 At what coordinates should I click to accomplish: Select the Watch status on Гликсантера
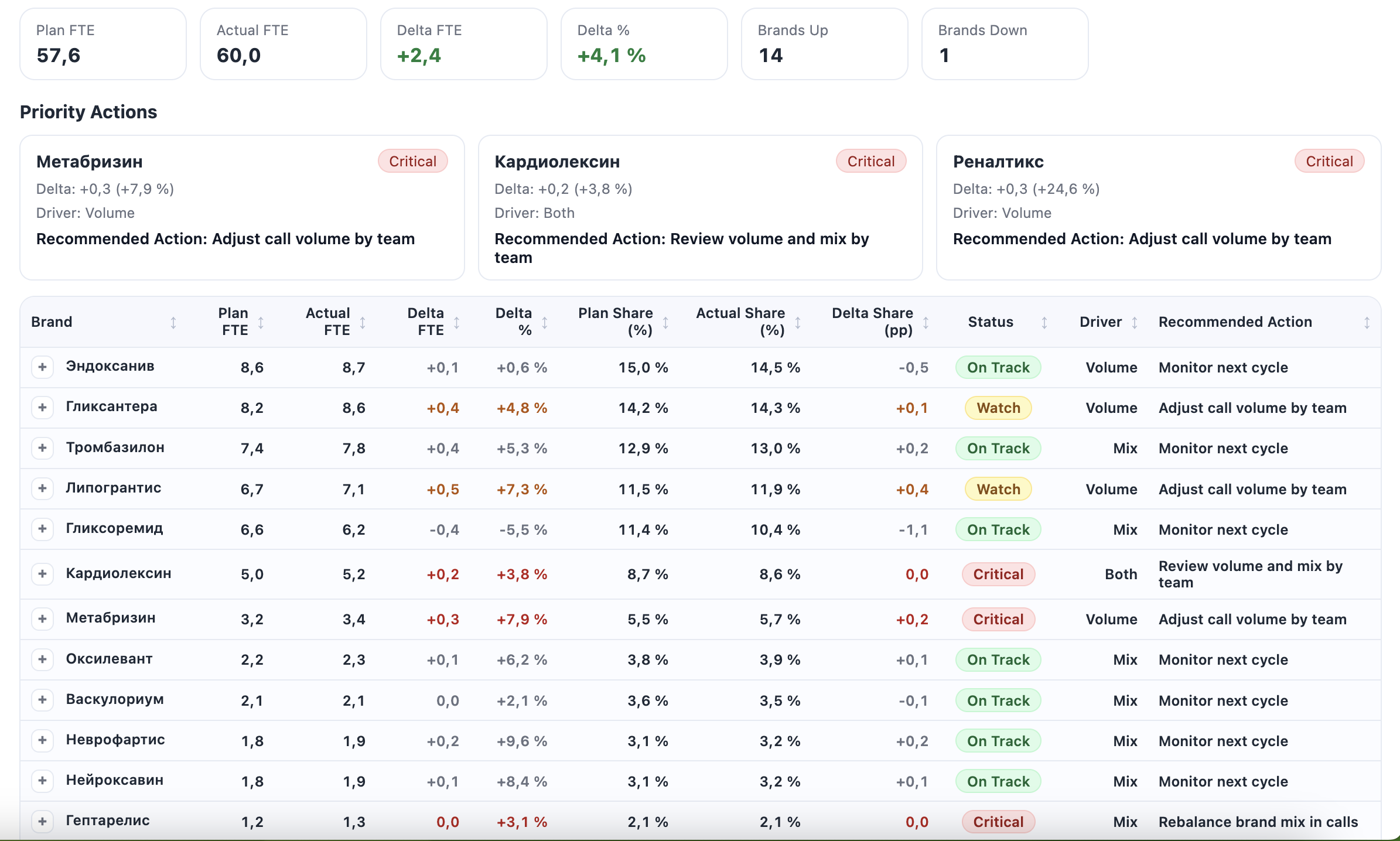998,408
